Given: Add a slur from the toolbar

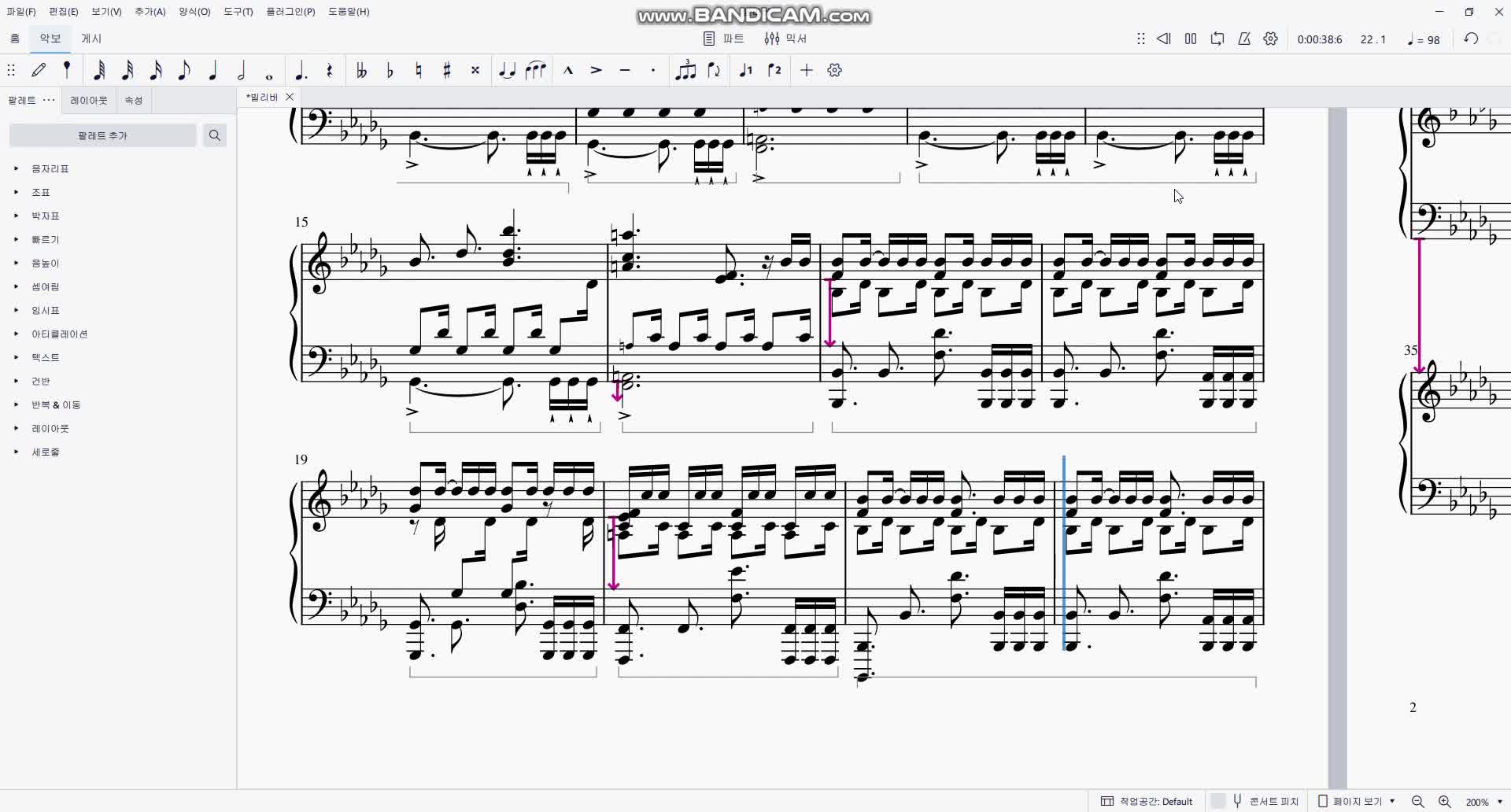Looking at the screenshot, I should point(535,70).
